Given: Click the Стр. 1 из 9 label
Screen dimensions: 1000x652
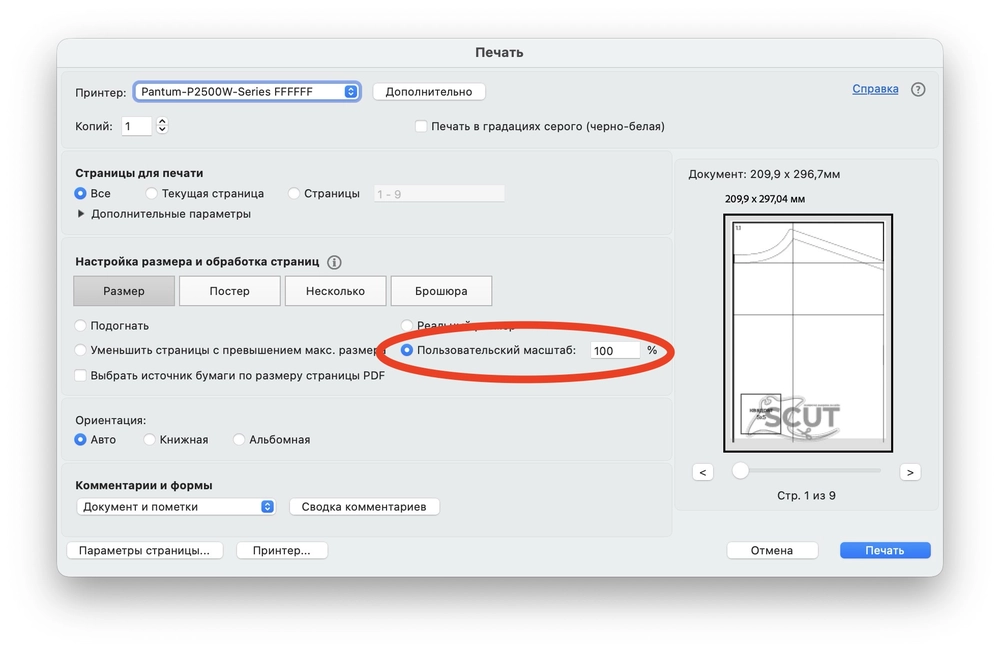Looking at the screenshot, I should [x=806, y=496].
